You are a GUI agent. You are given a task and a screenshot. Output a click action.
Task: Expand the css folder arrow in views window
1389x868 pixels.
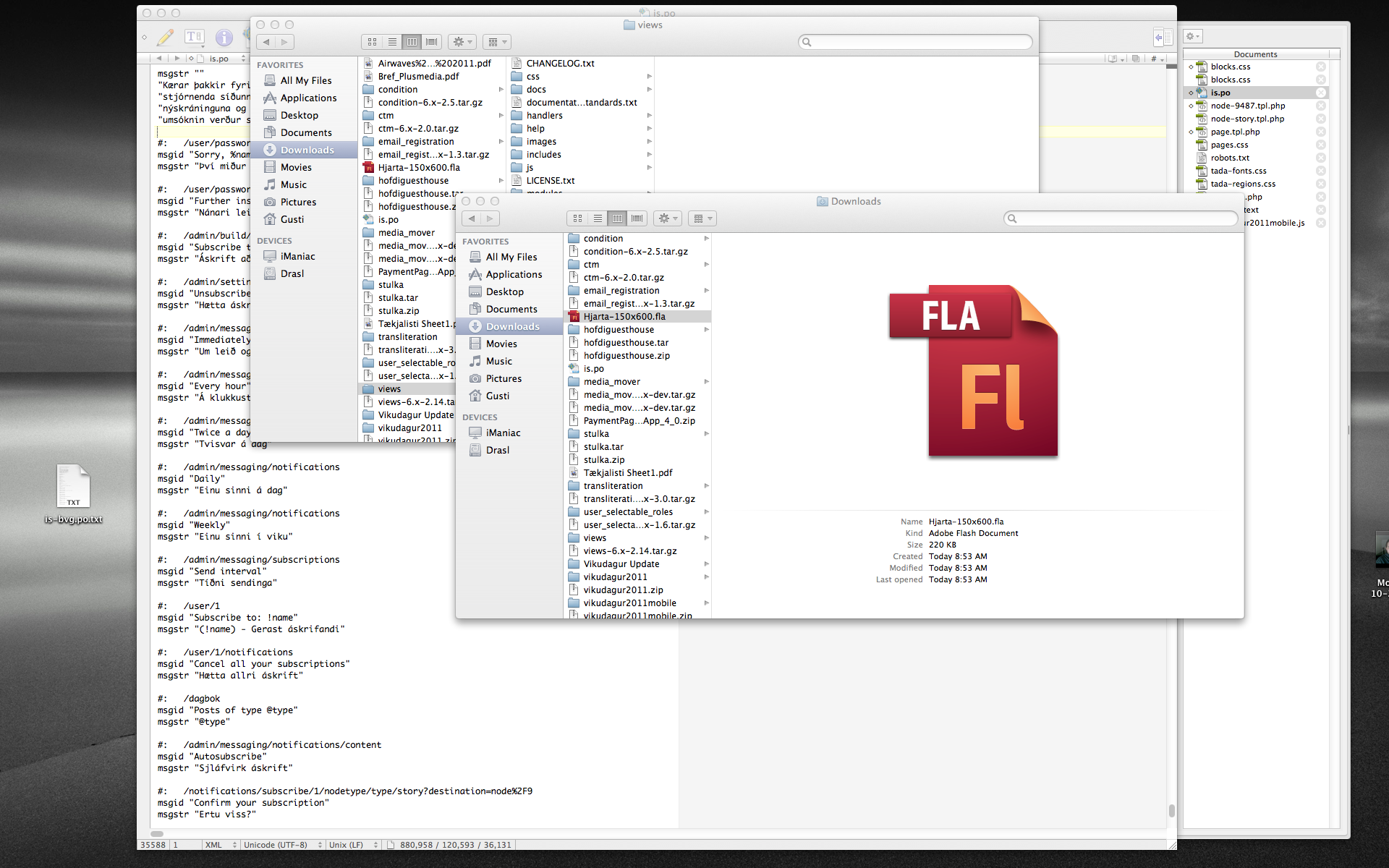[x=650, y=77]
